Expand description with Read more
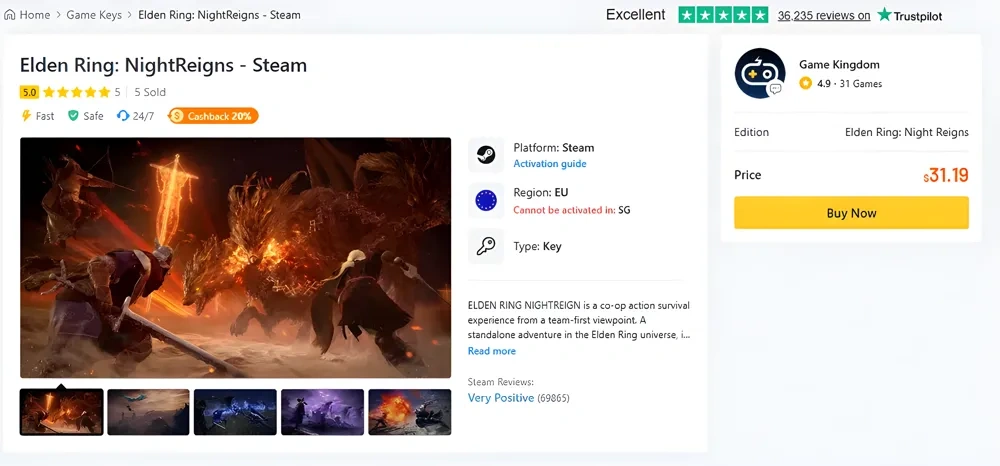This screenshot has height=466, width=1000. [x=491, y=351]
